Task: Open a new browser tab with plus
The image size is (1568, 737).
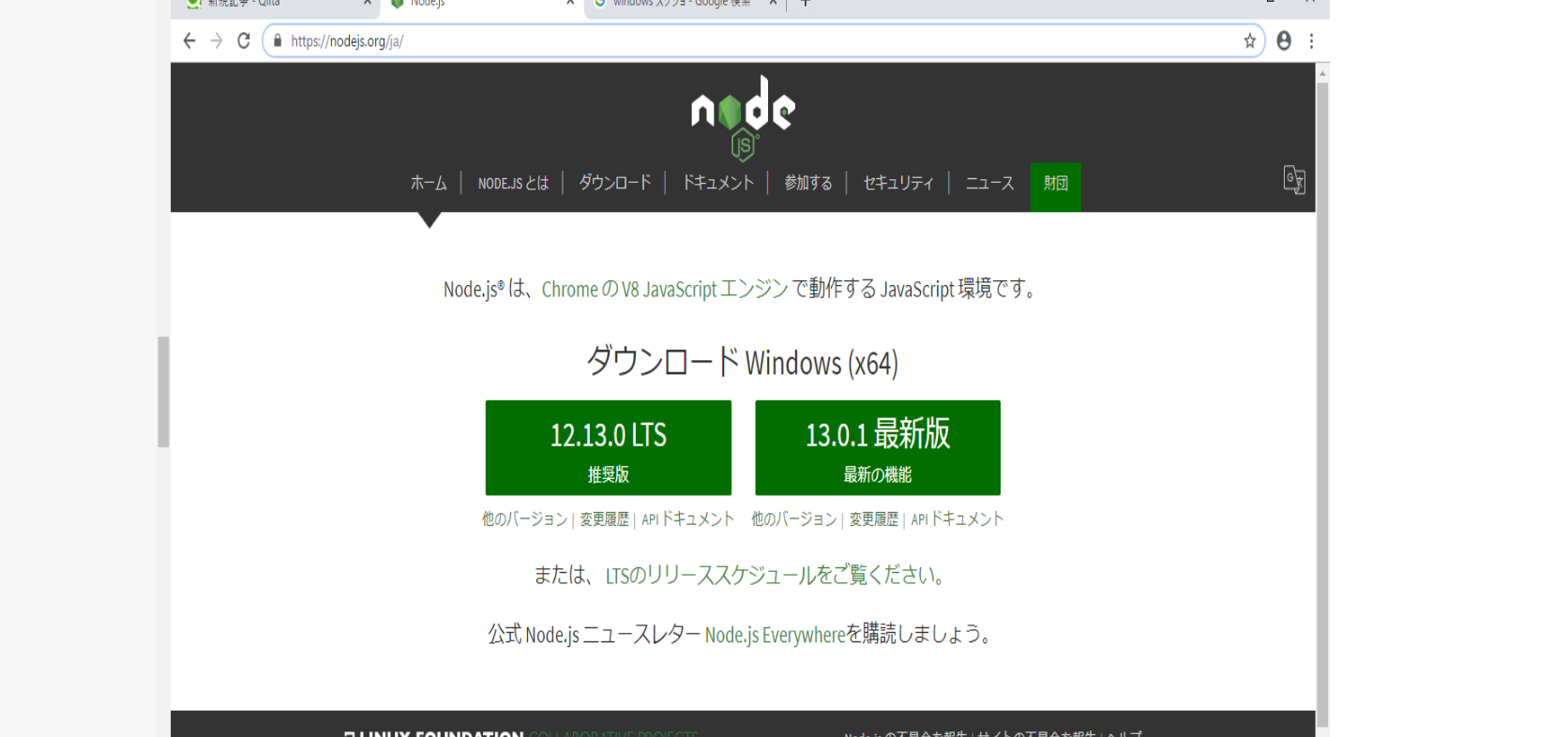Action: (x=805, y=3)
